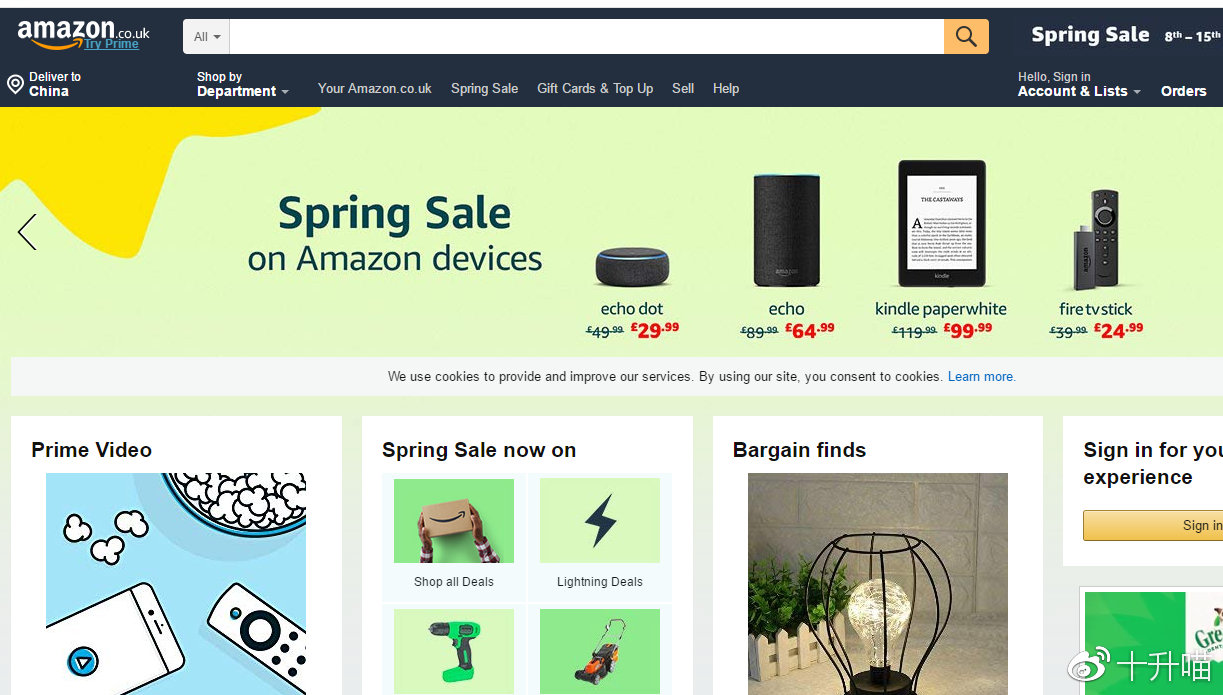Click the yellow Sign in button

pyautogui.click(x=1153, y=525)
